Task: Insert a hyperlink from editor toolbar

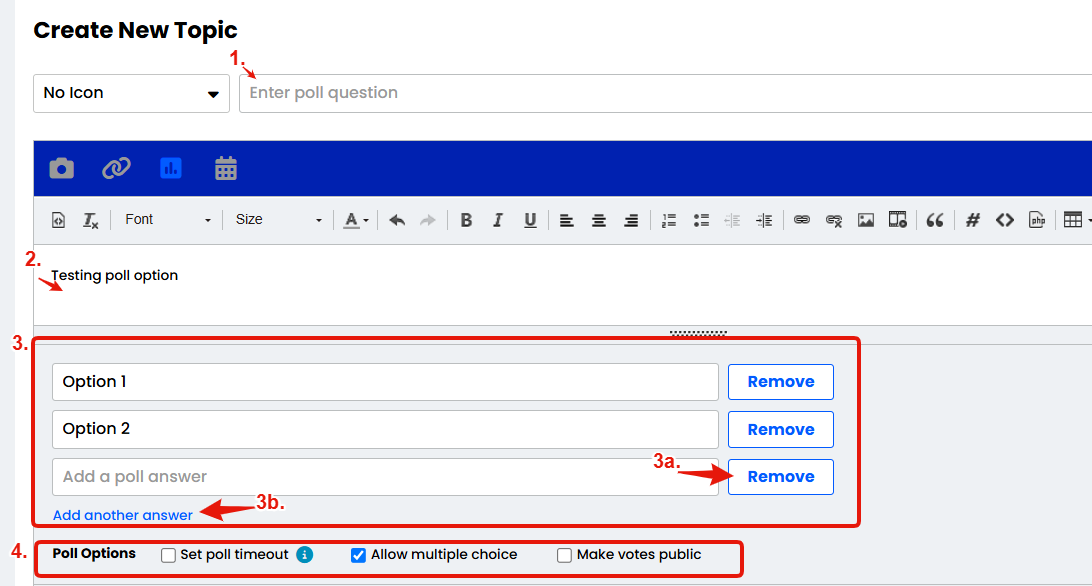Action: (x=802, y=220)
